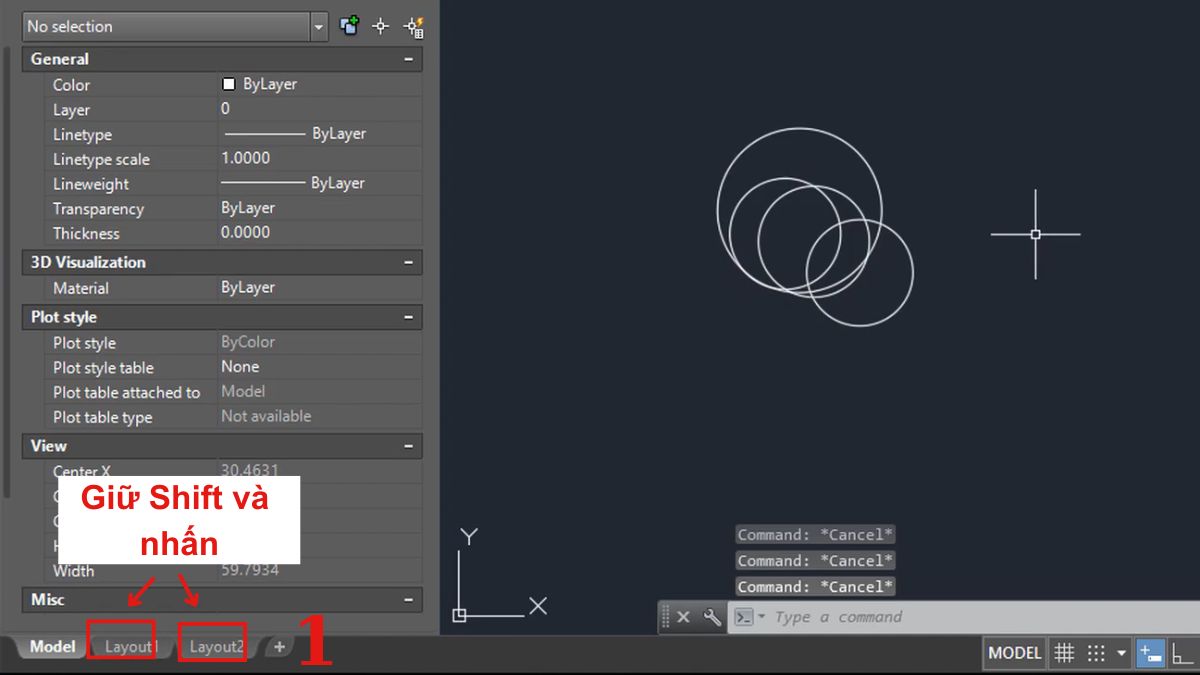The height and width of the screenshot is (675, 1200).
Task: Open command line customization wrench icon
Action: 713,617
